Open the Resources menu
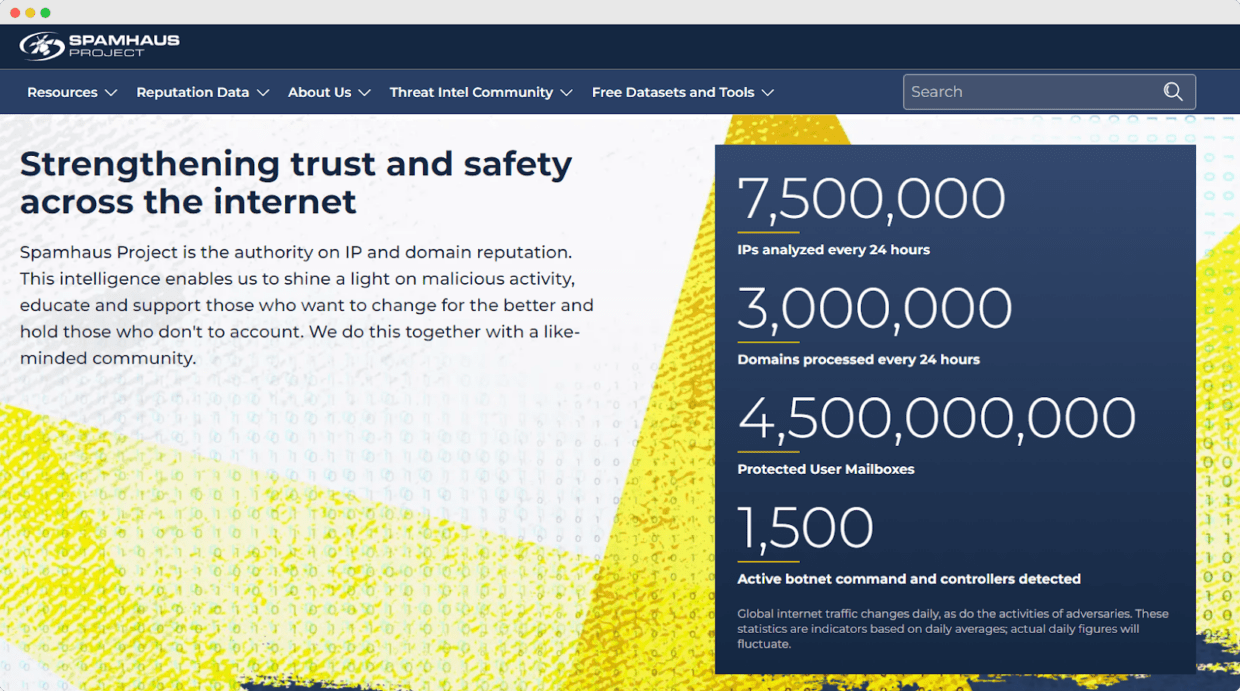This screenshot has width=1240, height=691. point(62,92)
